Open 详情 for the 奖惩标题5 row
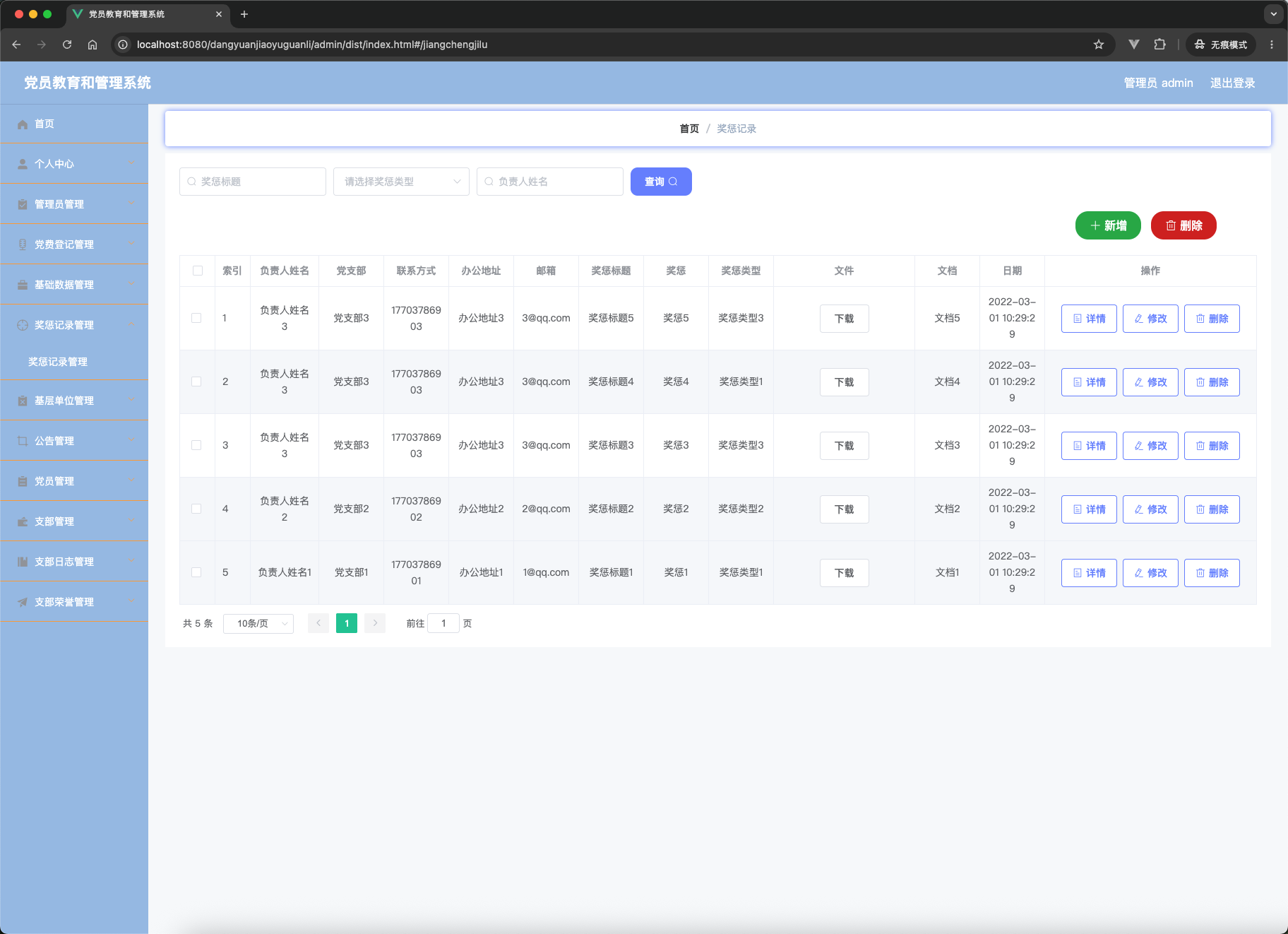 (x=1089, y=319)
